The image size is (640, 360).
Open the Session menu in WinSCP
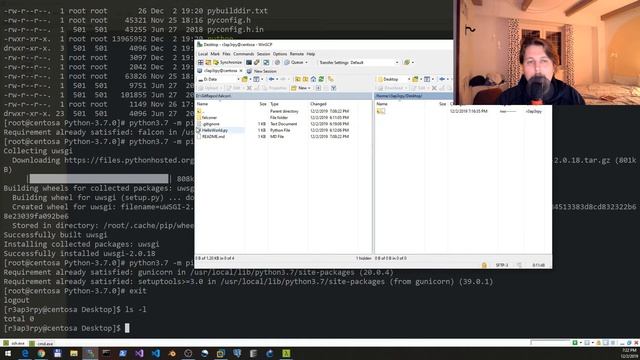[263, 54]
